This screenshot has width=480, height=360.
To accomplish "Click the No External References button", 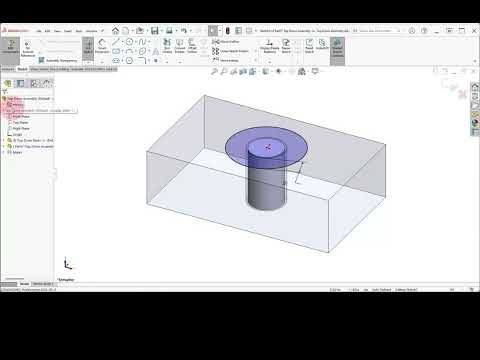I will click(x=28, y=49).
